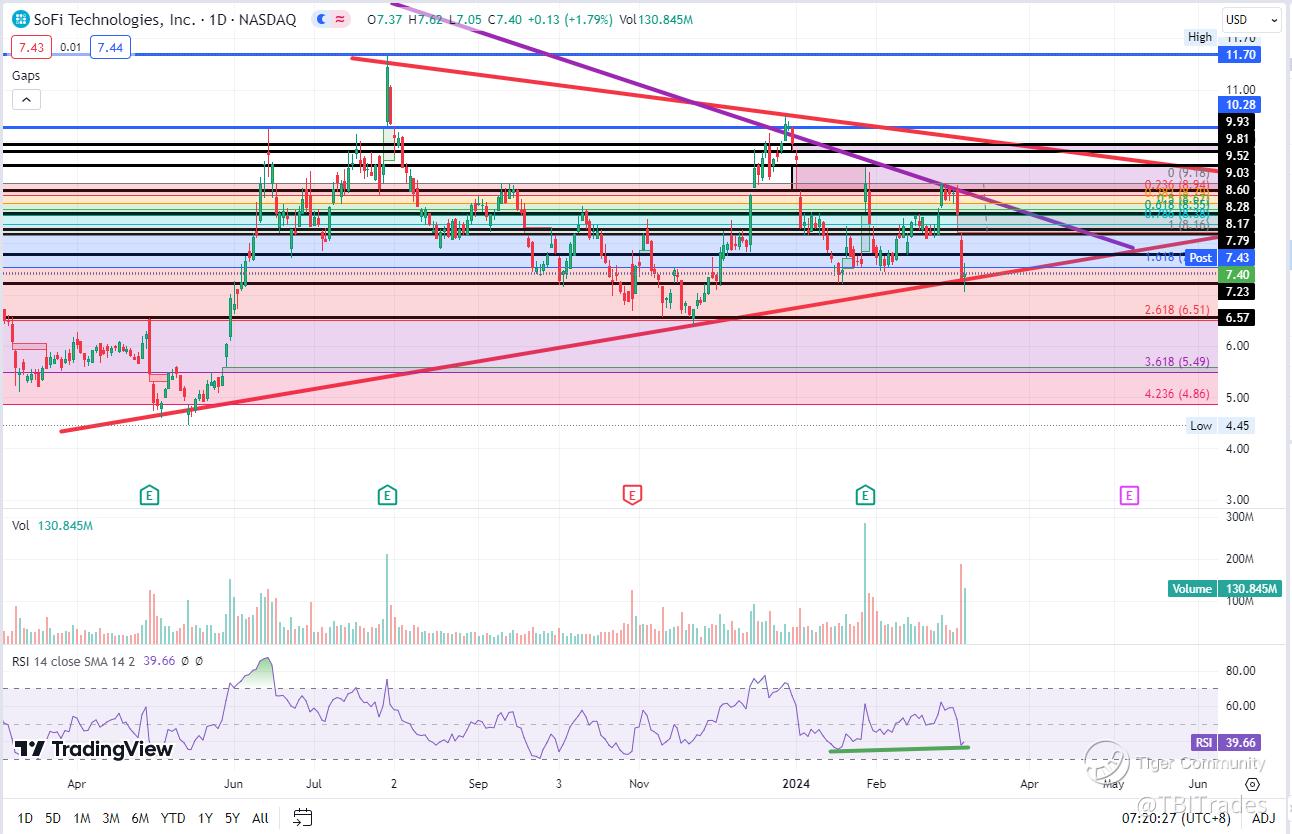This screenshot has height=834, width=1292.
Task: Click the black 7.23 price level label
Action: click(1236, 291)
